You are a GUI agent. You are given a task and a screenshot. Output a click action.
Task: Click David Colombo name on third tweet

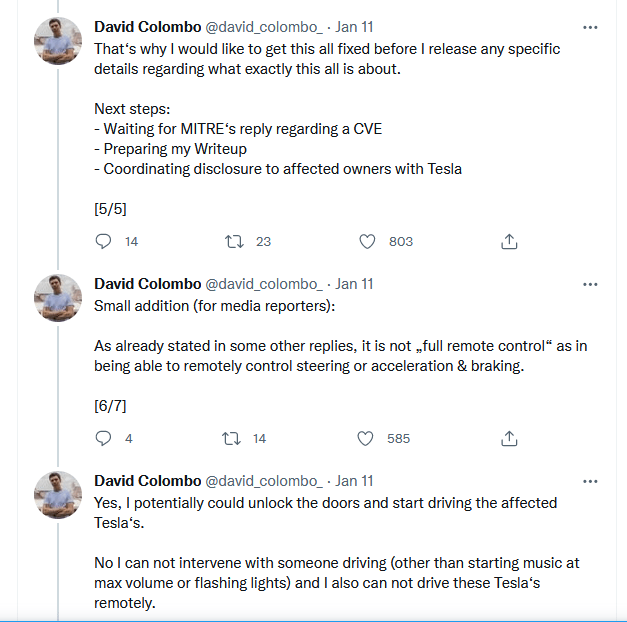[x=147, y=481]
